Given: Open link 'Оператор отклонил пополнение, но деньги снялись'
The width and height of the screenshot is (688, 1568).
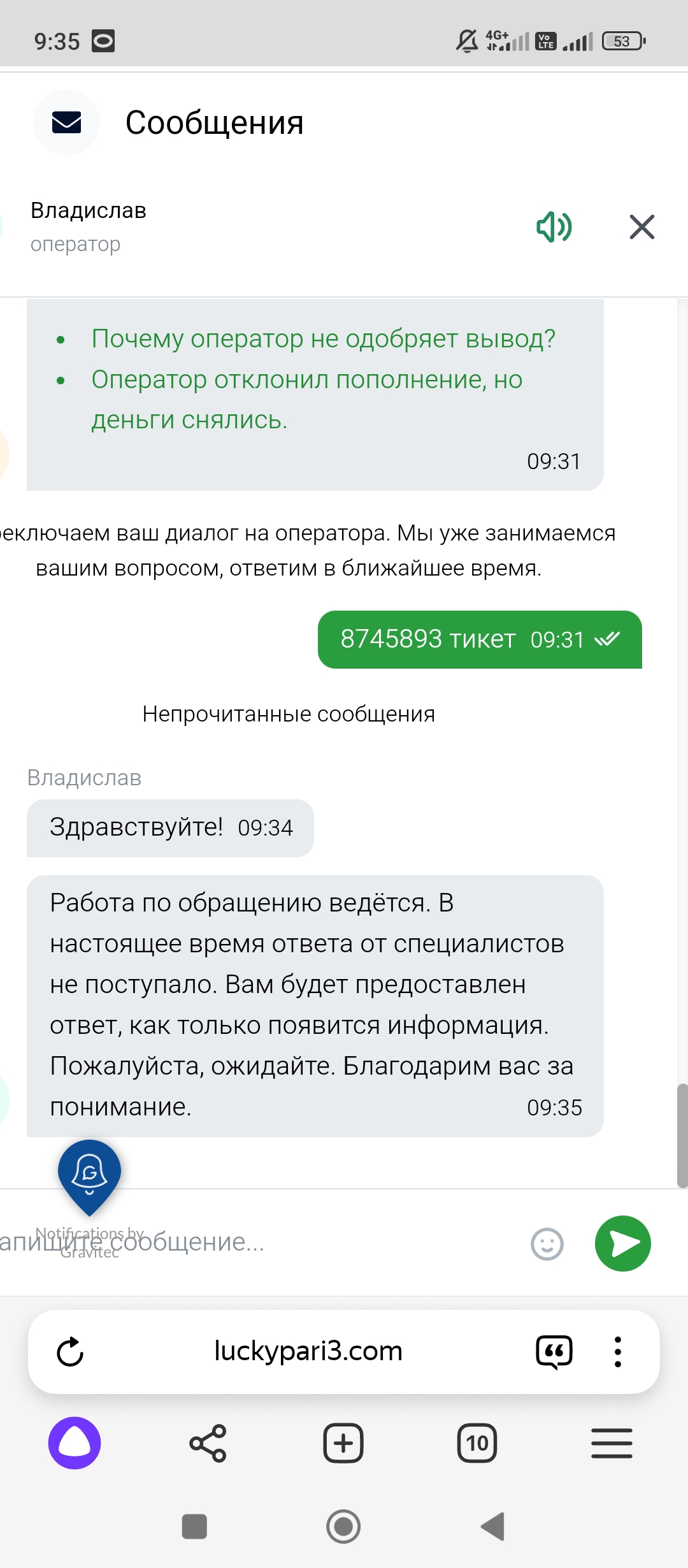Looking at the screenshot, I should (x=307, y=400).
